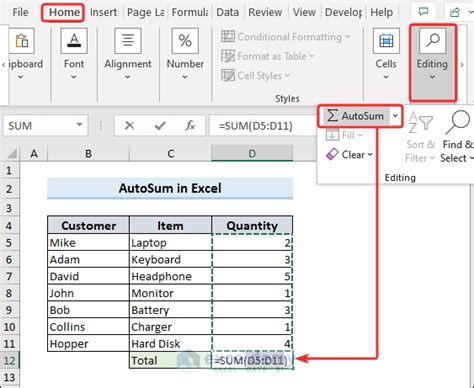Select the Headphone cell
Image resolution: width=474 pixels, height=388 pixels.
[x=170, y=276]
